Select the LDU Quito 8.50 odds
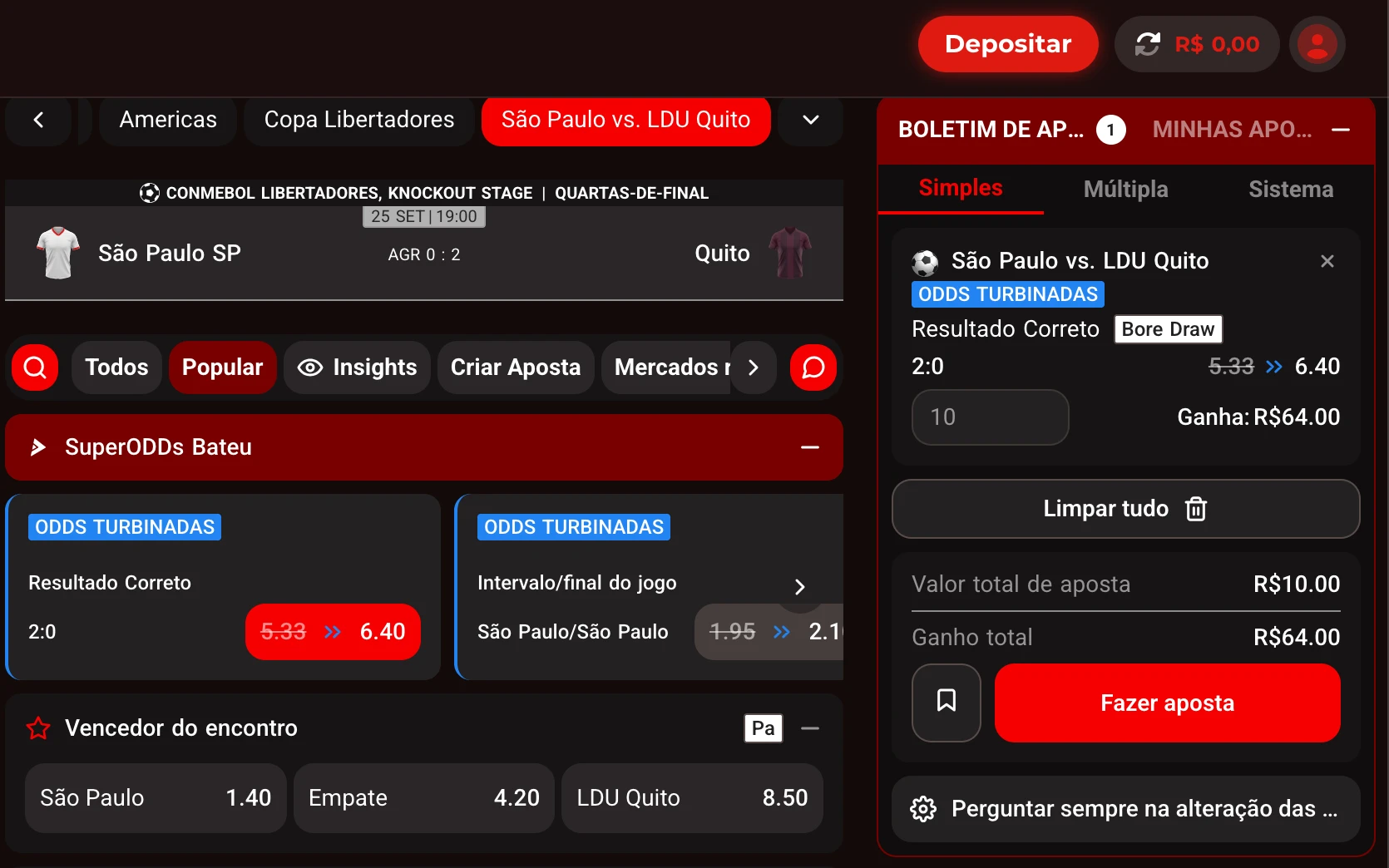The width and height of the screenshot is (1389, 868). [x=692, y=798]
